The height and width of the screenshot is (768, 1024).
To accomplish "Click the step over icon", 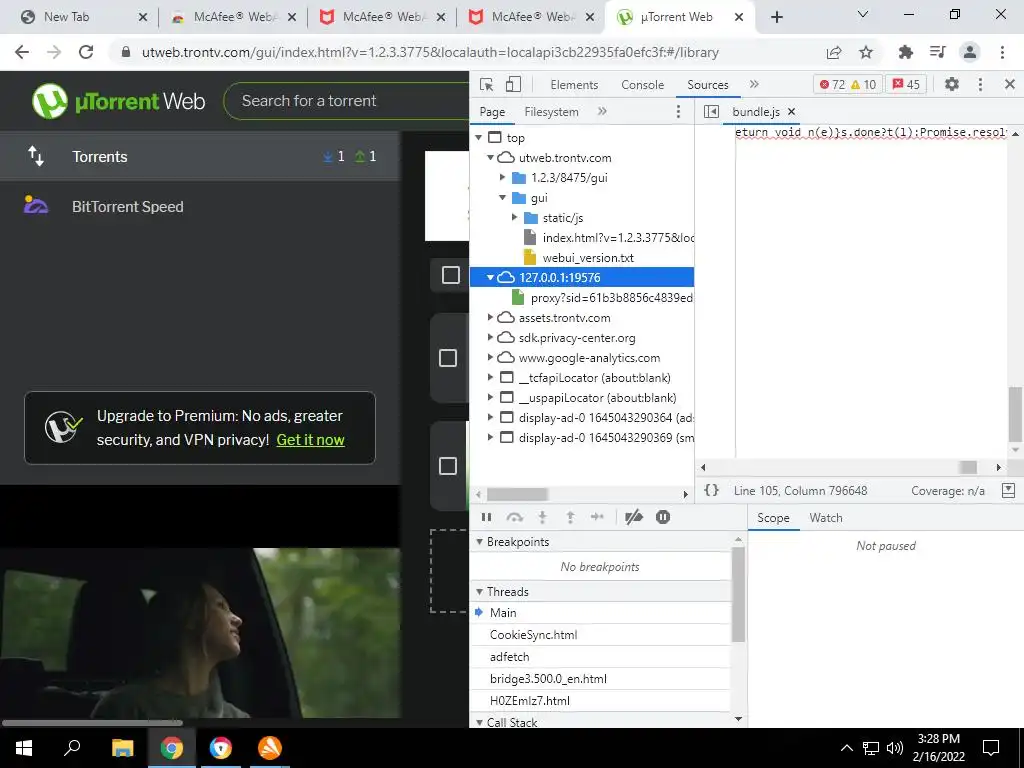I will pyautogui.click(x=515, y=517).
